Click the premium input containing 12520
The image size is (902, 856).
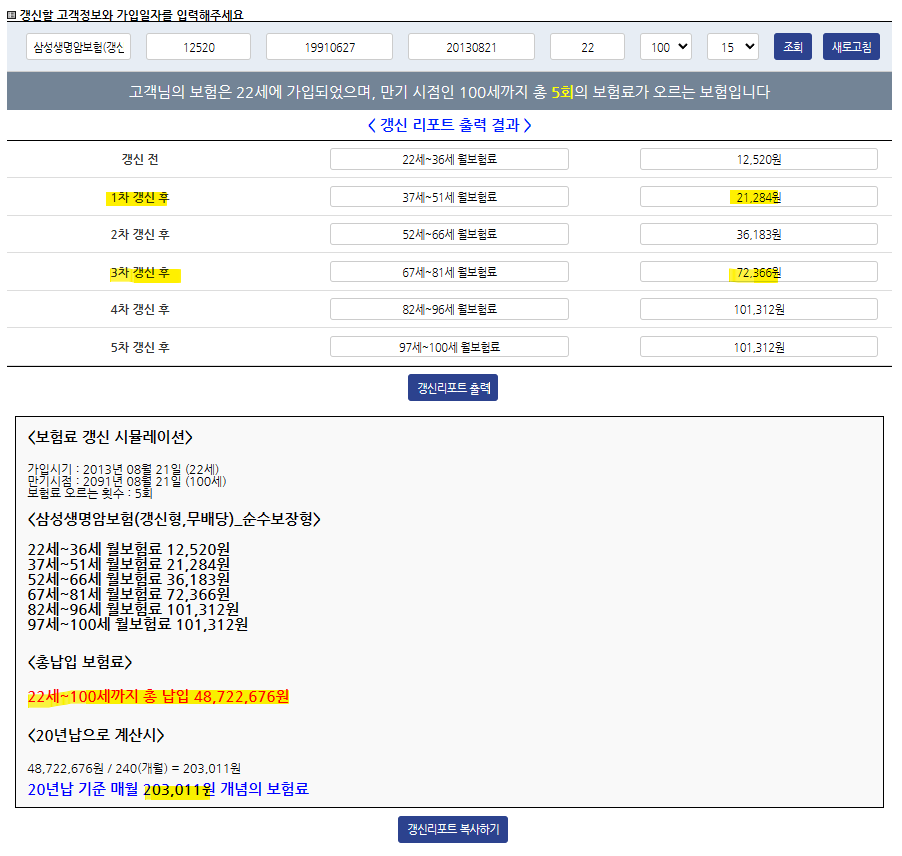198,47
